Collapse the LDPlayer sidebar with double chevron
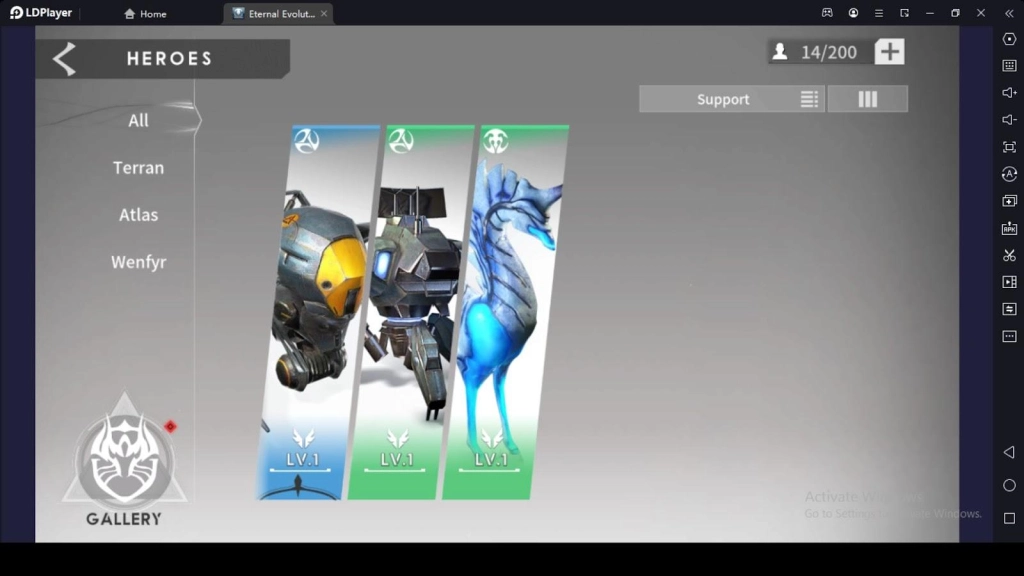This screenshot has height=576, width=1024. (x=1009, y=13)
